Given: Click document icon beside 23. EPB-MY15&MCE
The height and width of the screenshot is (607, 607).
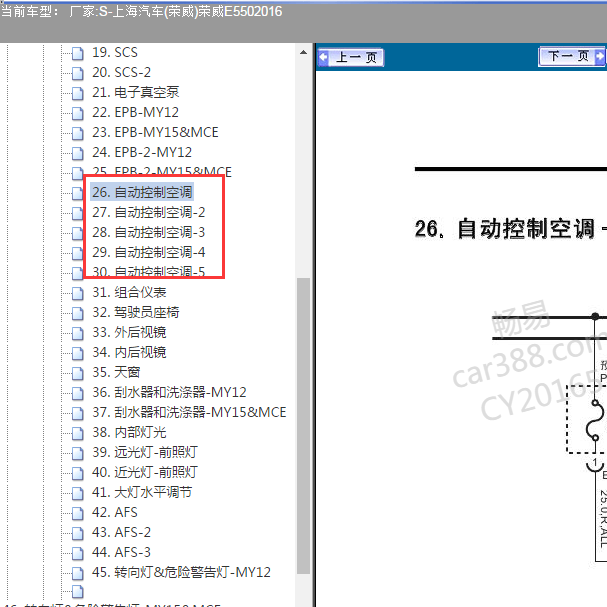Looking at the screenshot, I should [78, 134].
